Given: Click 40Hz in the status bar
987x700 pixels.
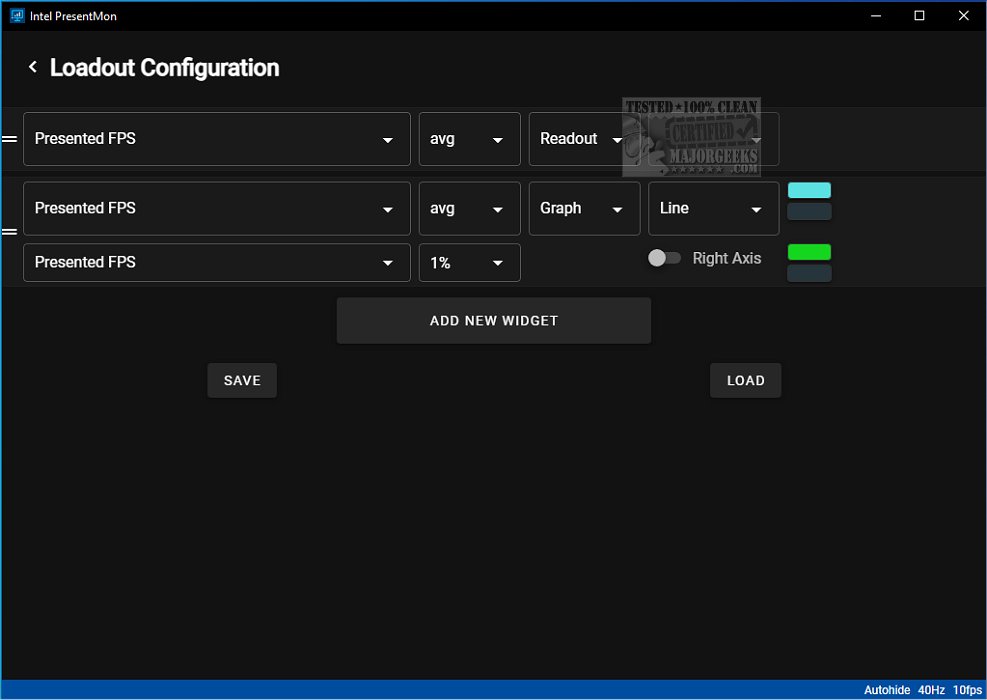Looking at the screenshot, I should [x=931, y=690].
